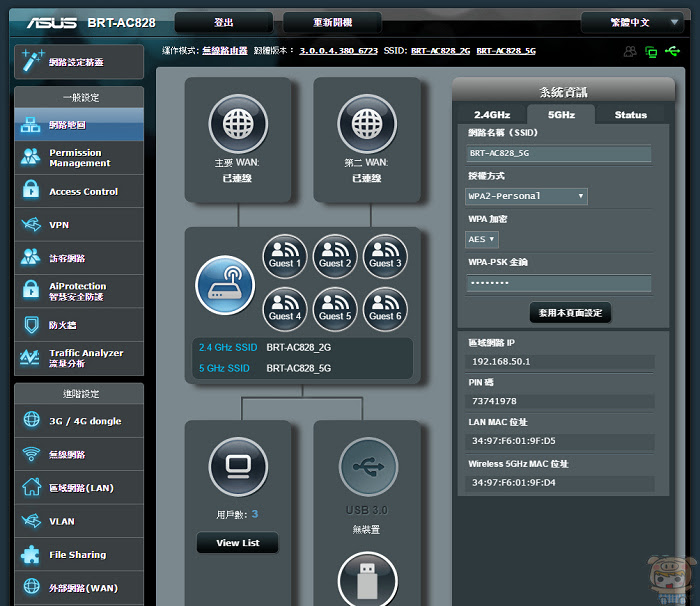The height and width of the screenshot is (606, 700).
Task: Click the primary WAN globe icon
Action: 238,124
